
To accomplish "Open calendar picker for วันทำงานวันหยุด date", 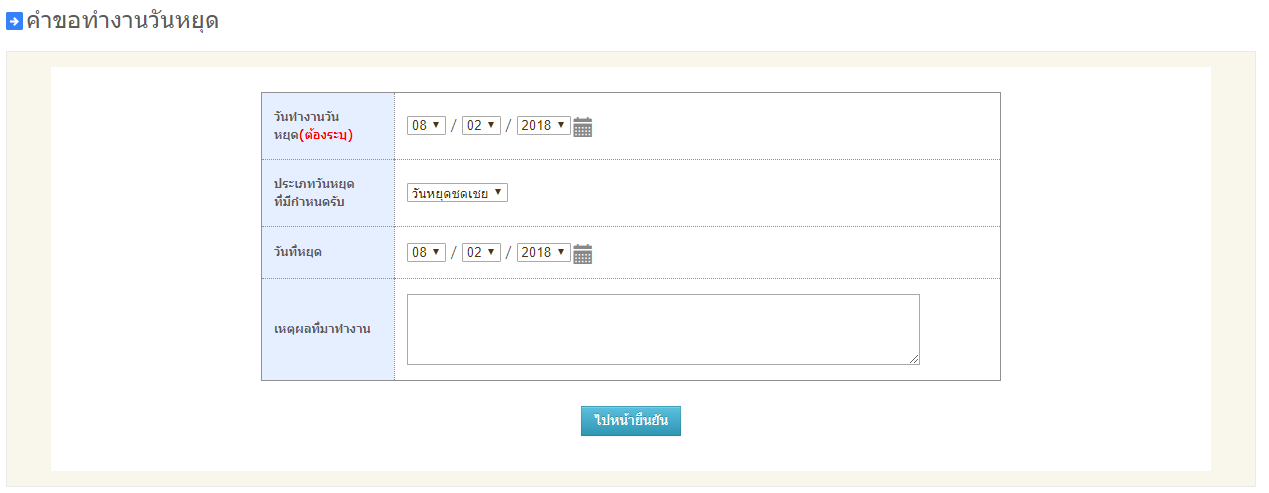I will [x=583, y=127].
